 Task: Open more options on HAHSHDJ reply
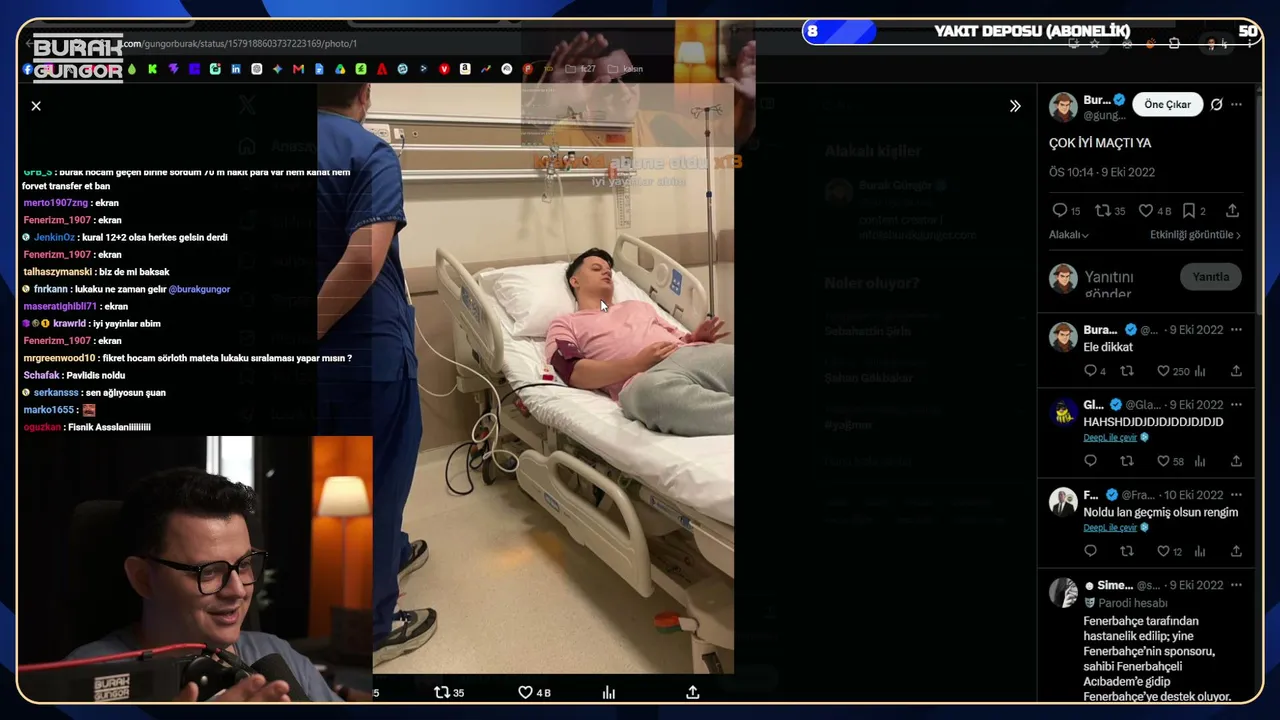(x=1237, y=405)
